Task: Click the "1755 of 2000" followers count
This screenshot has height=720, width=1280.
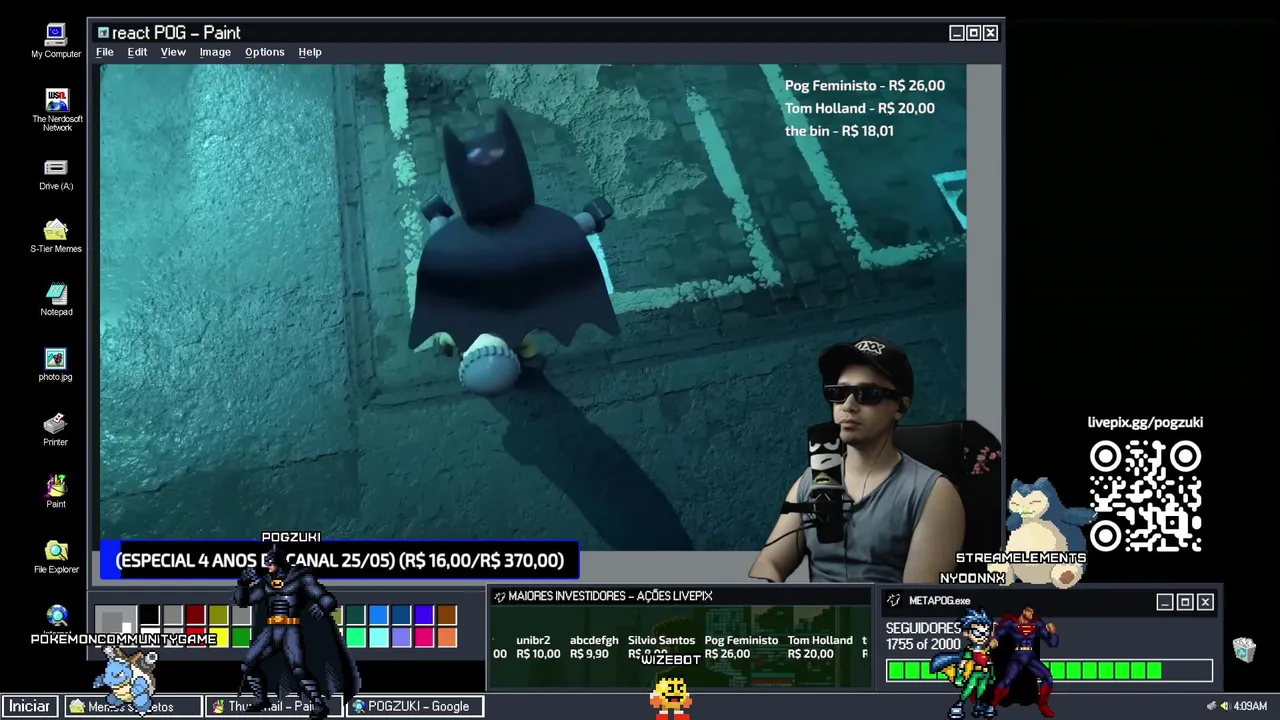Action: 923,645
